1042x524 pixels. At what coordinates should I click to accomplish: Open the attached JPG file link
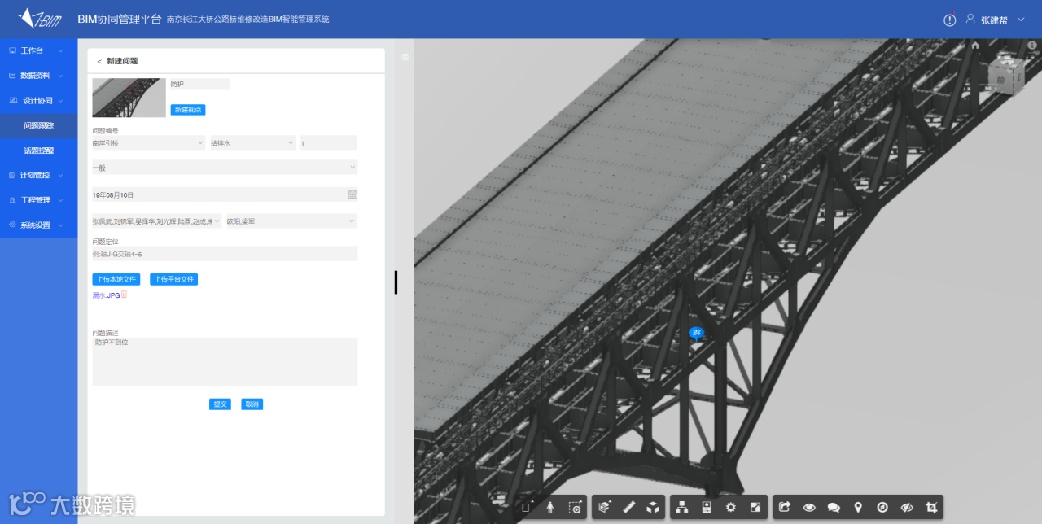(x=106, y=296)
